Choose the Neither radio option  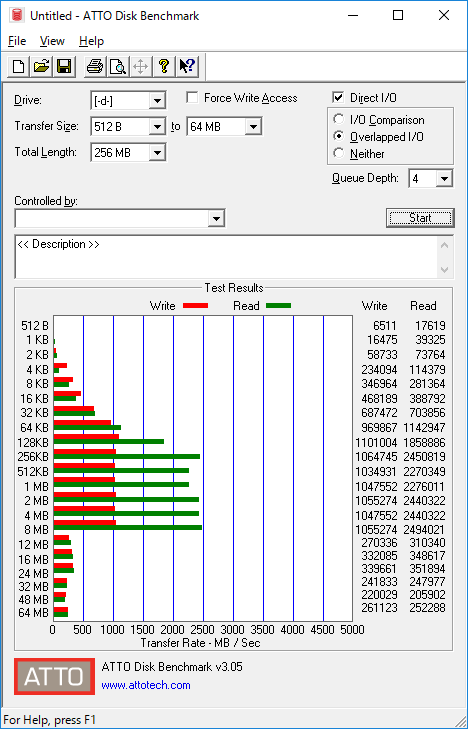pos(338,153)
